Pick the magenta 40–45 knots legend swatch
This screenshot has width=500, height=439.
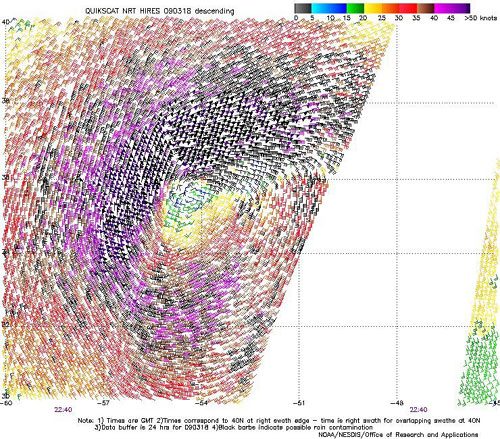pos(443,8)
